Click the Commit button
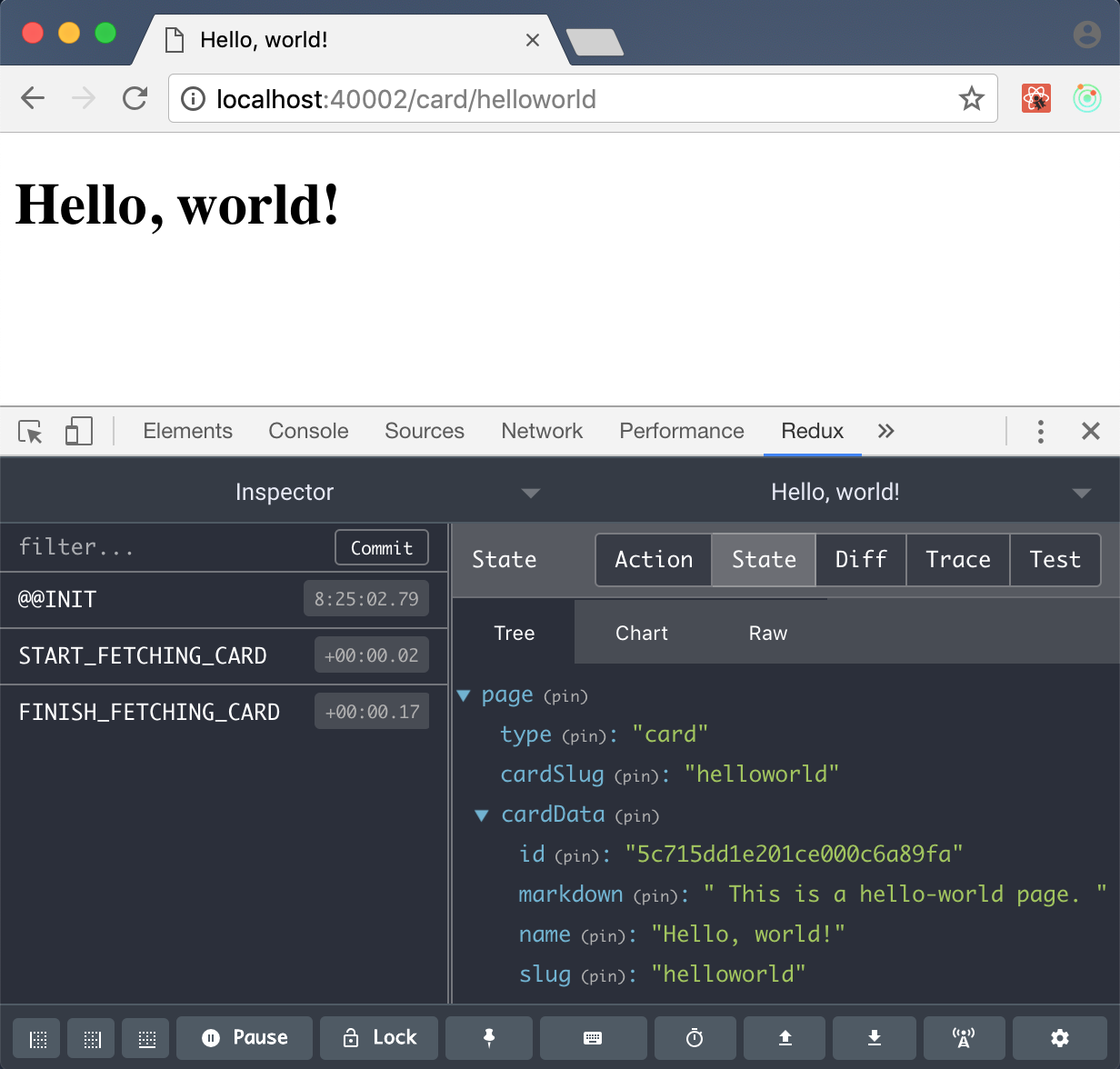Image resolution: width=1120 pixels, height=1069 pixels. 382,547
